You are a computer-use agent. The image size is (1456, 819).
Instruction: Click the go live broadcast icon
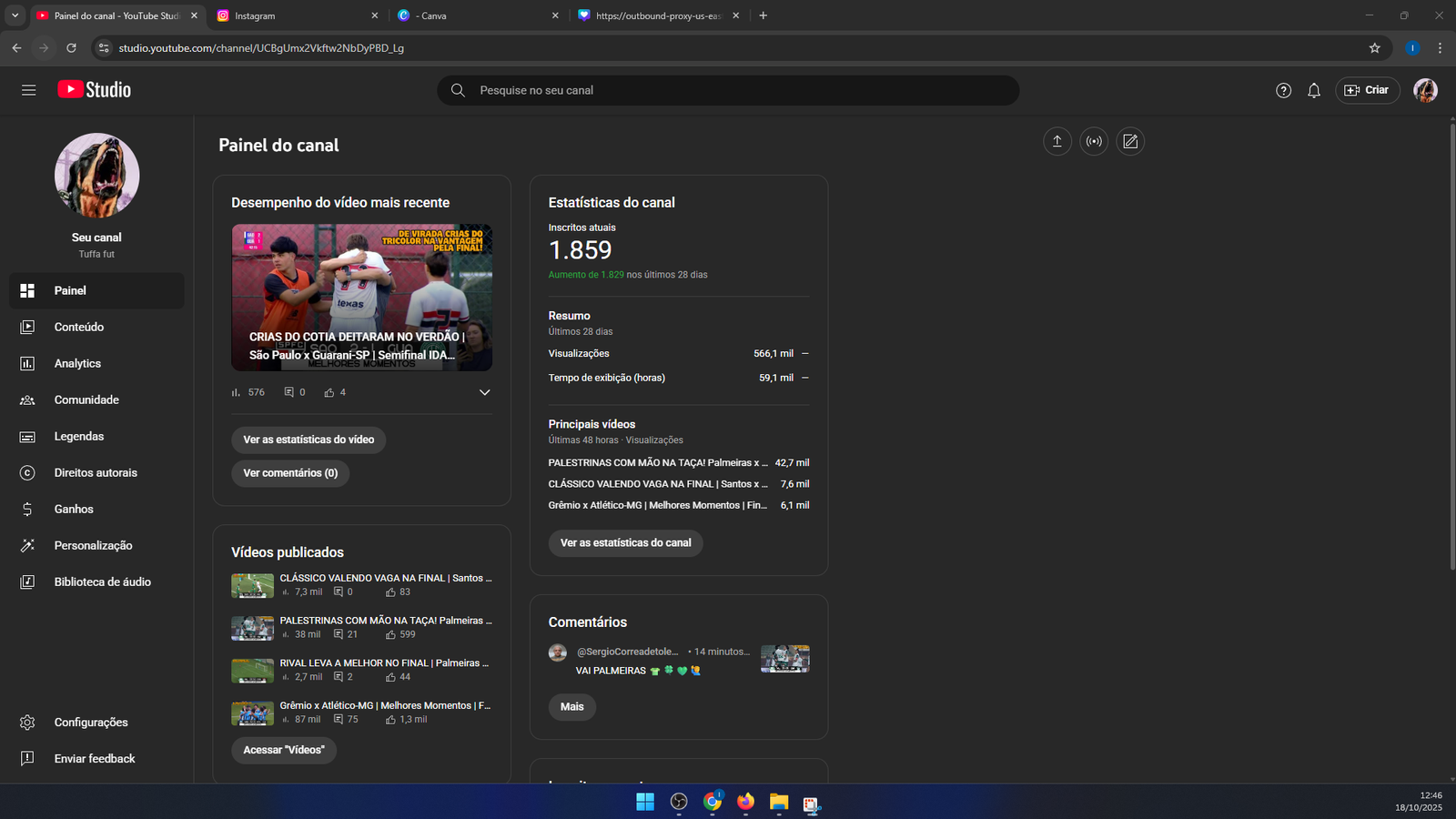tap(1094, 141)
